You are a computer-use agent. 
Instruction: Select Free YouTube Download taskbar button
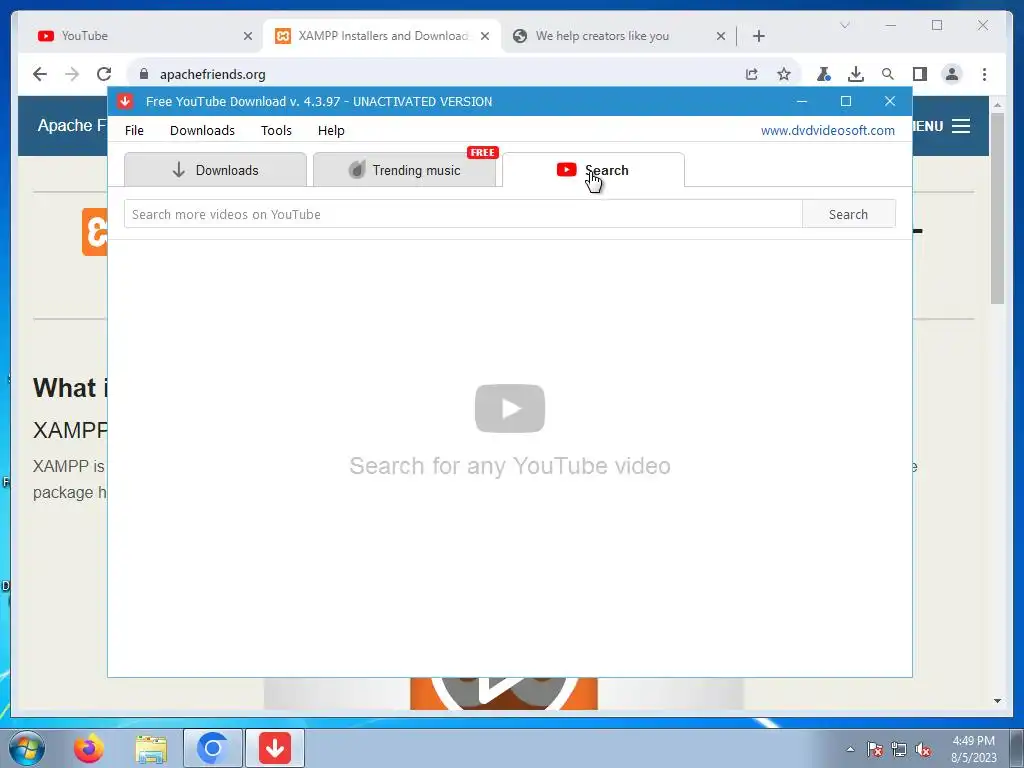[x=275, y=748]
